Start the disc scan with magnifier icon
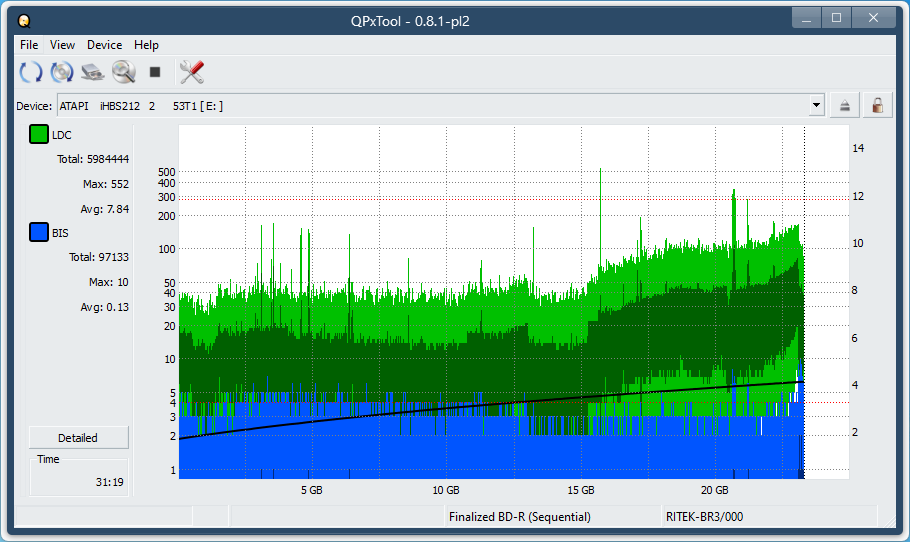This screenshot has width=910, height=542. tap(124, 72)
